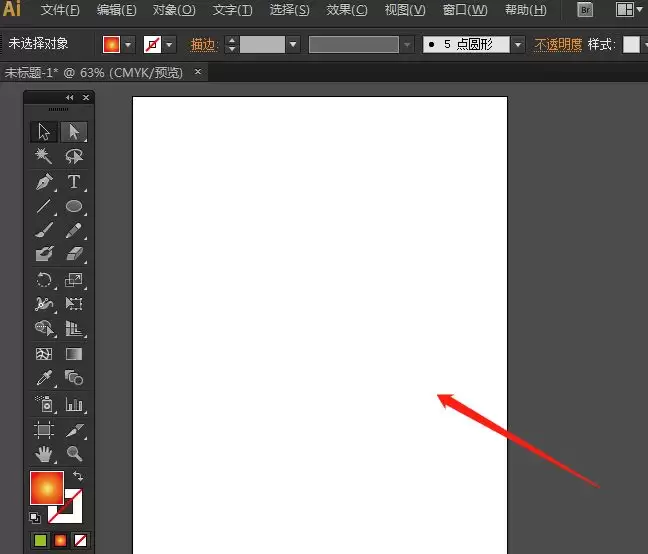Select the Perspective Grid tool
The image size is (648, 554).
[x=74, y=329]
